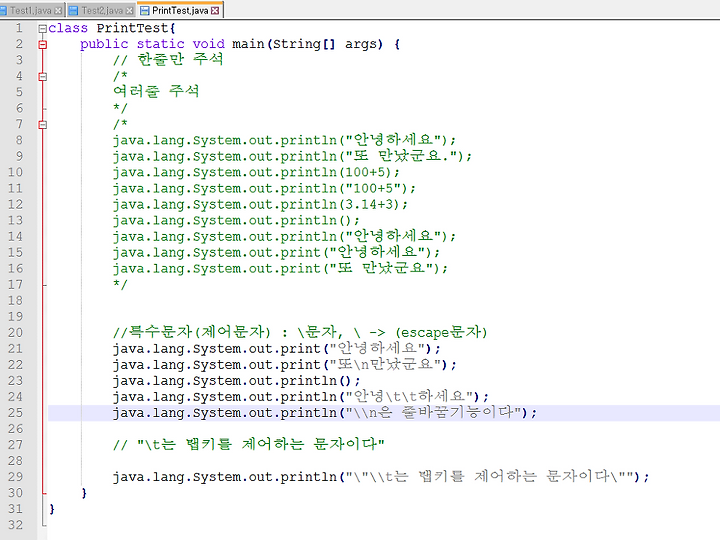720x540 pixels.
Task: Click the '// "\t는 탭키를' comment on line 27
Action: [249, 444]
